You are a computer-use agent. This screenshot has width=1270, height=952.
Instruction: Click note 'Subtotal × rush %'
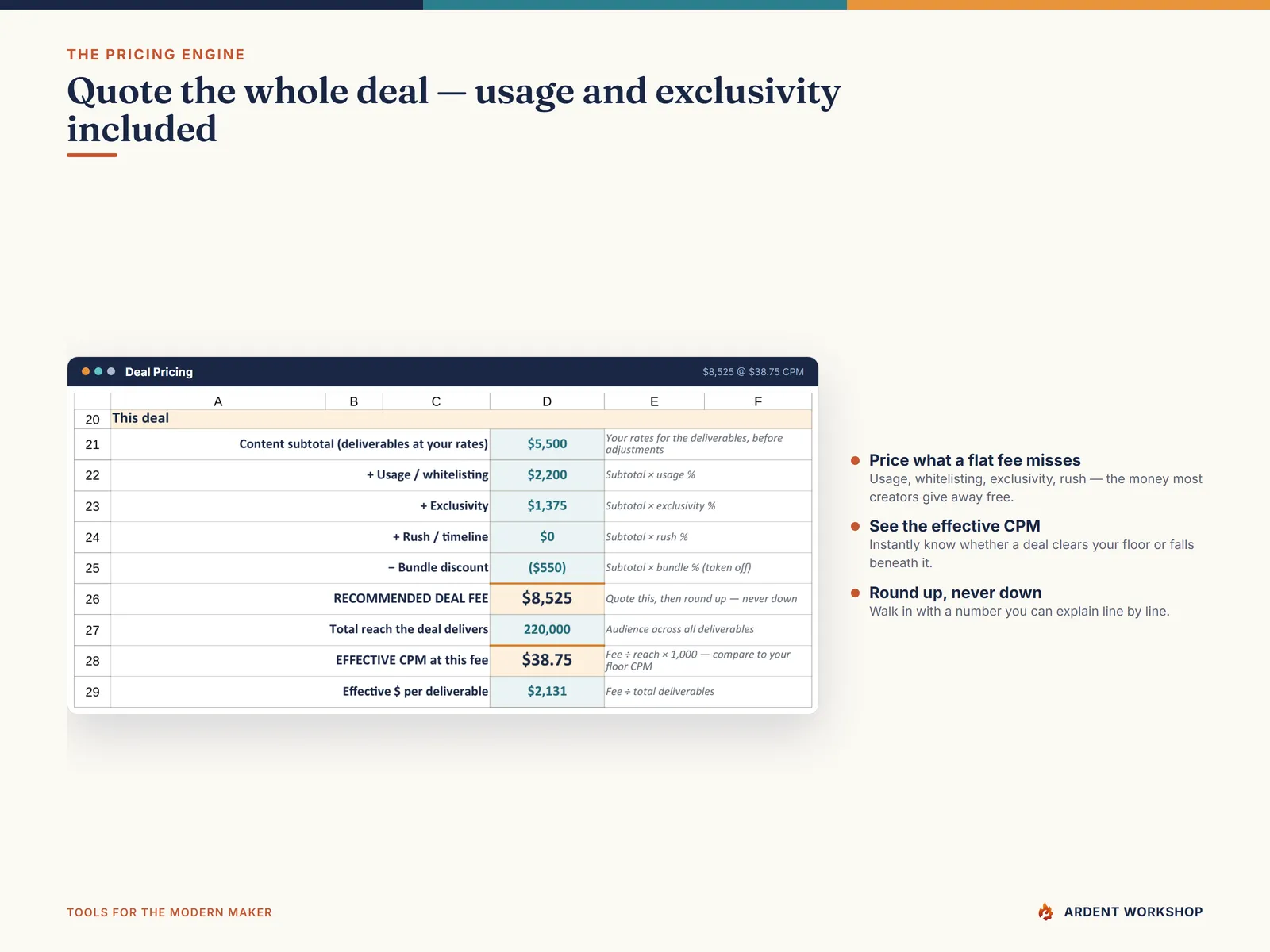tap(647, 536)
